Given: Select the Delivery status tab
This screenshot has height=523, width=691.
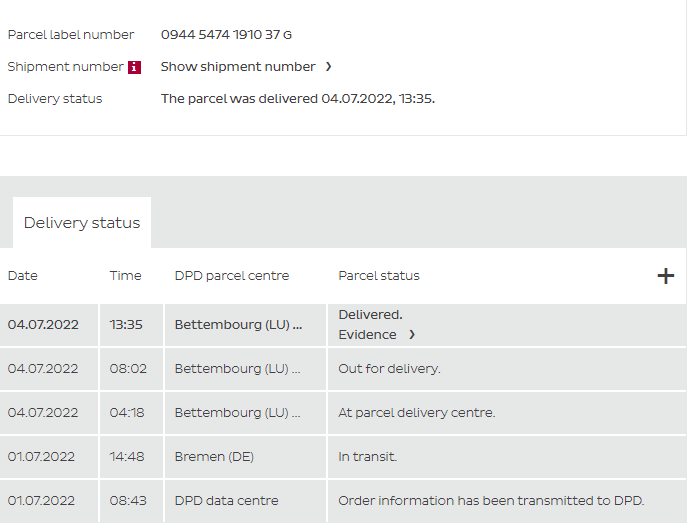Looking at the screenshot, I should 82,223.
